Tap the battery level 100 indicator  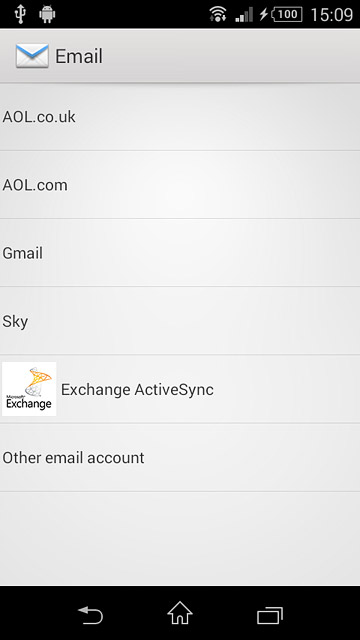pos(287,14)
